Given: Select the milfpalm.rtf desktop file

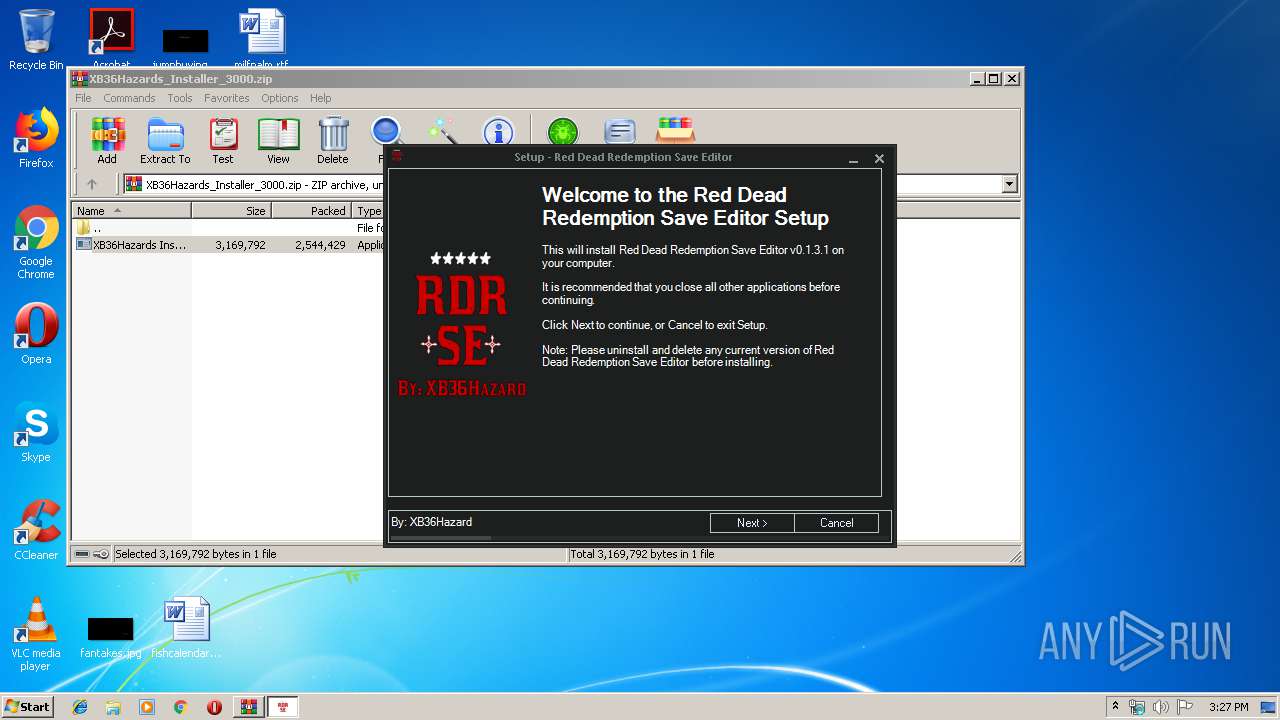Looking at the screenshot, I should pyautogui.click(x=261, y=38).
